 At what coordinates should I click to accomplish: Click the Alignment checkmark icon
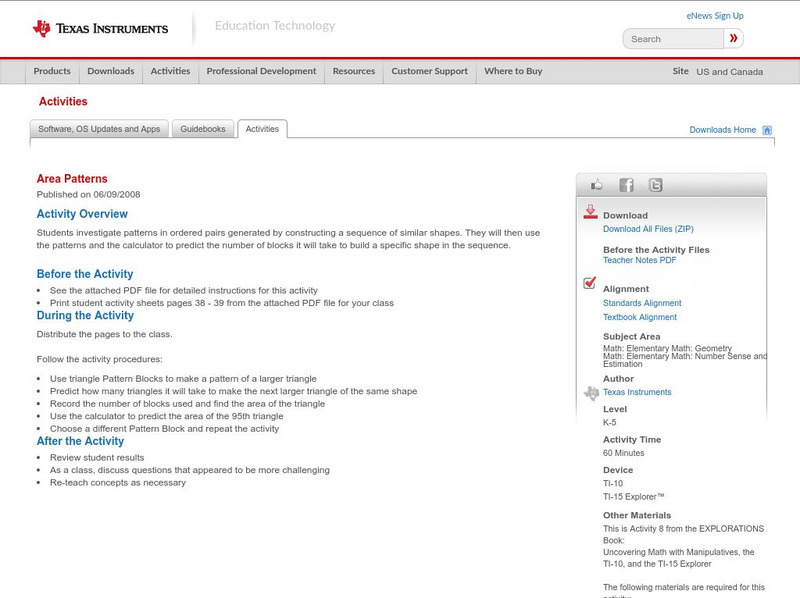(590, 284)
